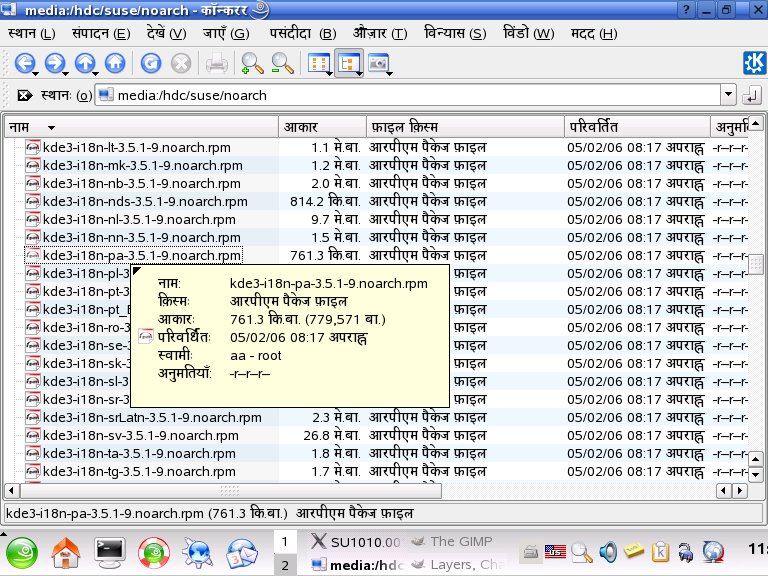
Task: Click the vertical scrollbar handle
Action: [756, 264]
